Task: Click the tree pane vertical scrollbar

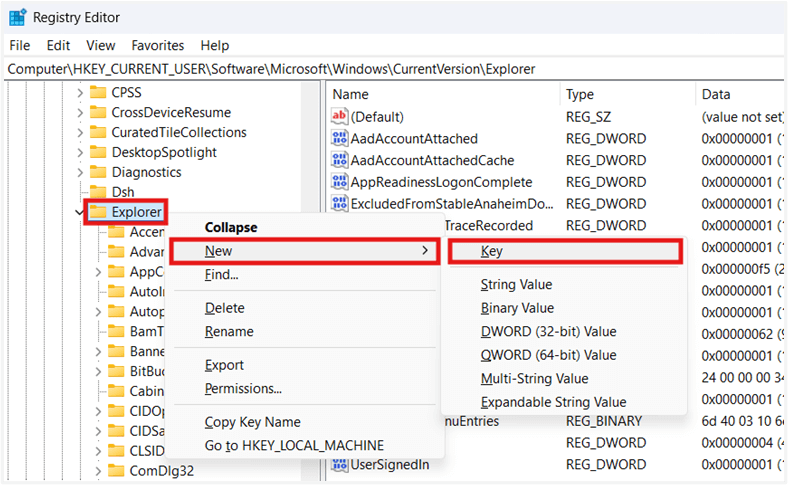Action: [x=310, y=281]
